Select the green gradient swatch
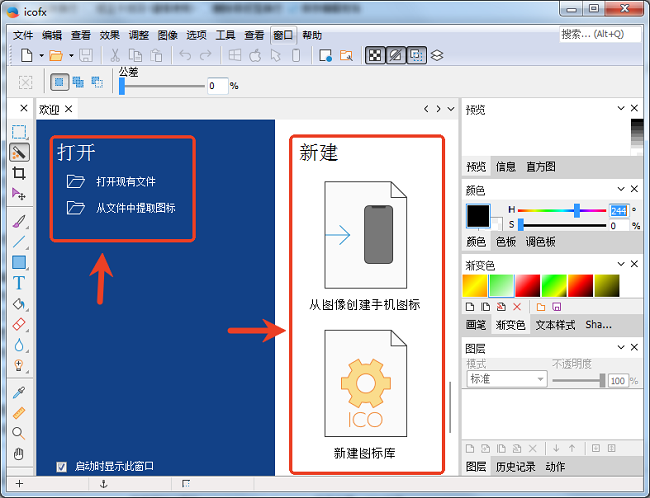 click(x=502, y=286)
